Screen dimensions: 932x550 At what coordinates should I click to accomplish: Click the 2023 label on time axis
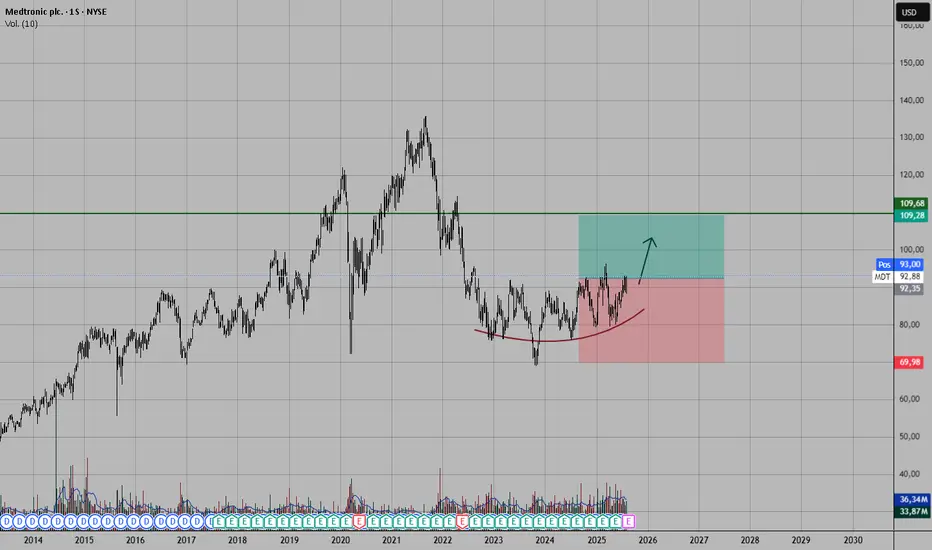493,540
